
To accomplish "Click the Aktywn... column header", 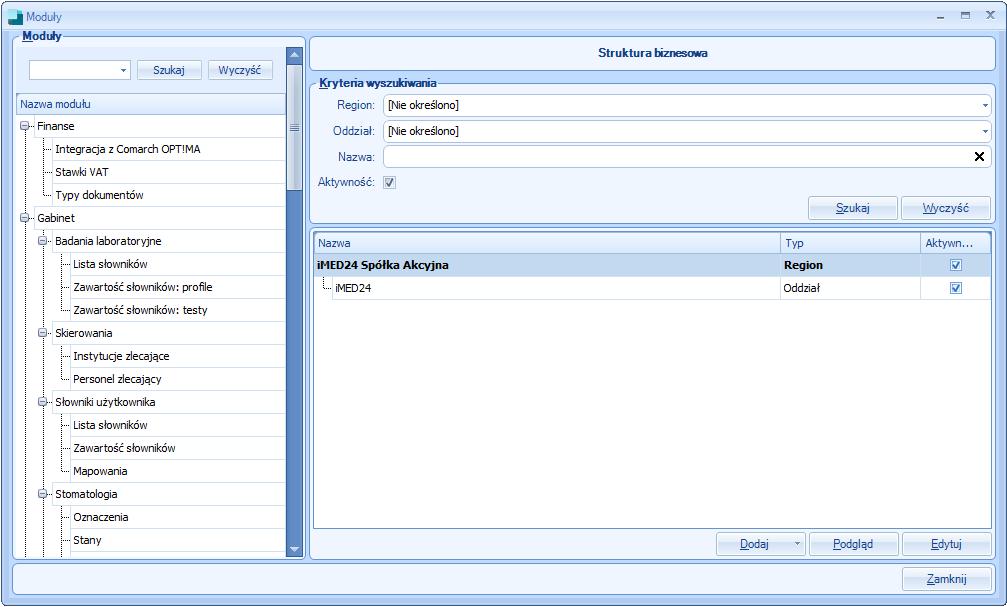I will (x=956, y=243).
